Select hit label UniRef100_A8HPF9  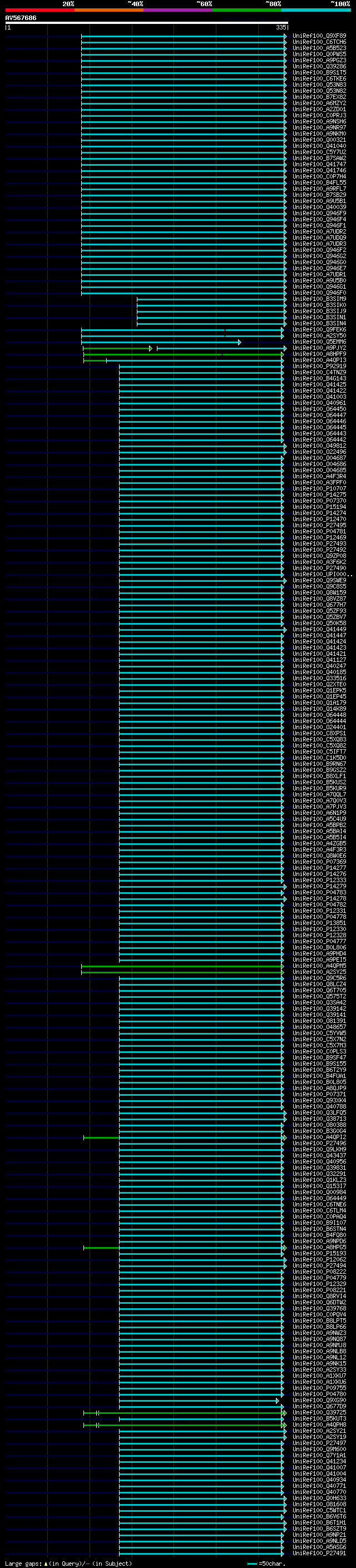319,354
